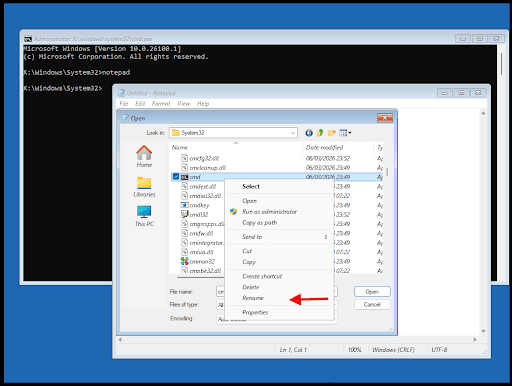Click the cmcfg32.dll file icon
The height and width of the screenshot is (386, 512).
184,158
